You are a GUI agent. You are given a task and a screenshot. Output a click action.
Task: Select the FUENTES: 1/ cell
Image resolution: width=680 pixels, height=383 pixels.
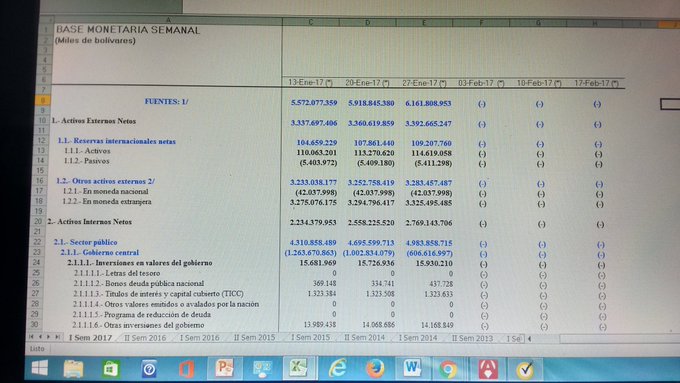(167, 101)
